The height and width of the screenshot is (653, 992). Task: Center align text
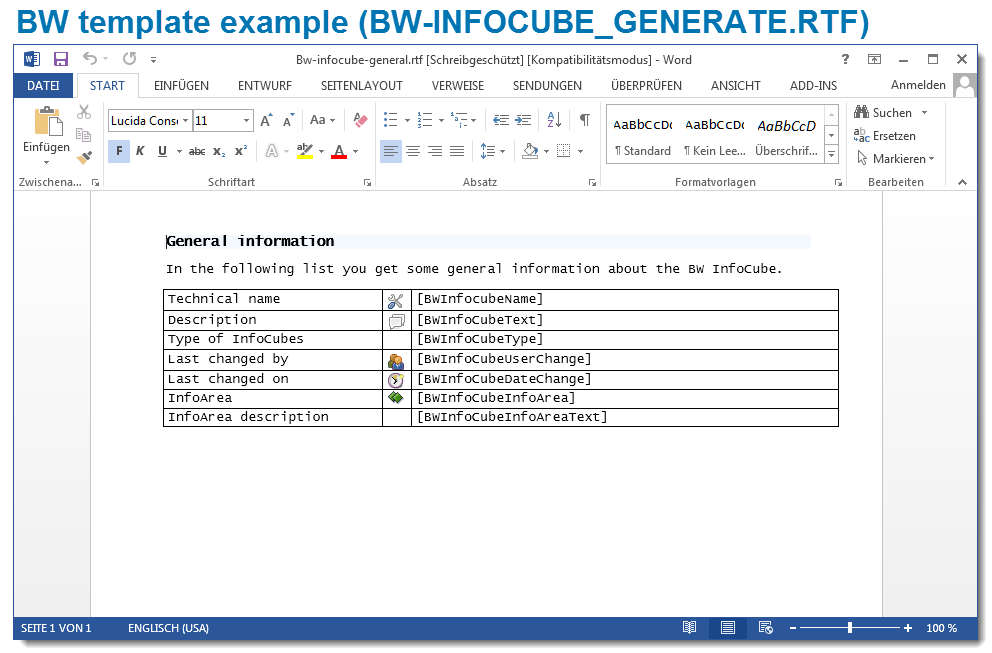[413, 152]
